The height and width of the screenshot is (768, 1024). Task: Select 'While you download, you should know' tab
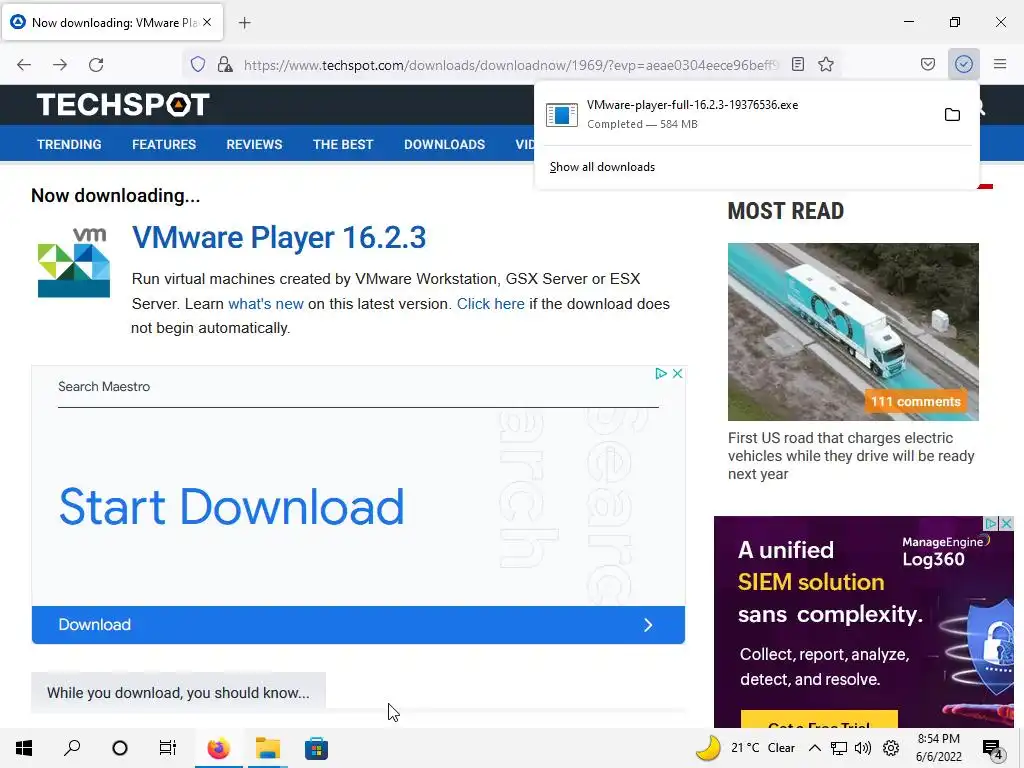pyautogui.click(x=178, y=693)
